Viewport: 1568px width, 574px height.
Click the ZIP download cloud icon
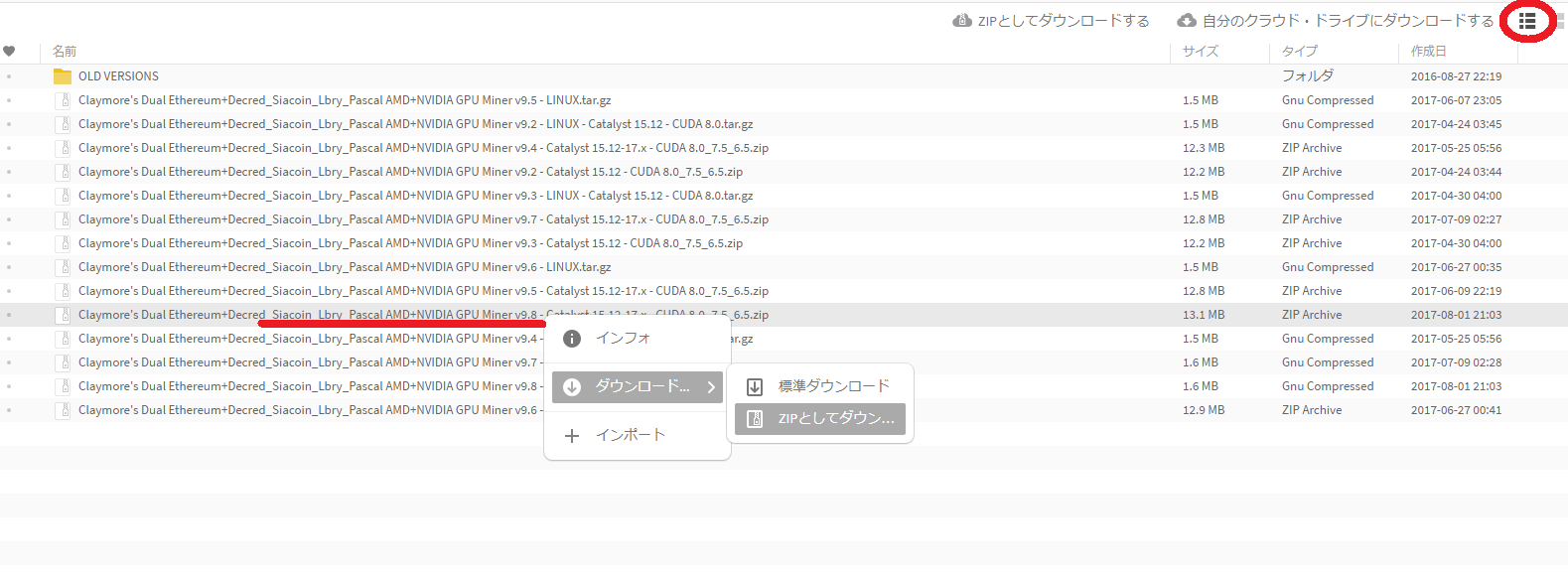(x=962, y=21)
